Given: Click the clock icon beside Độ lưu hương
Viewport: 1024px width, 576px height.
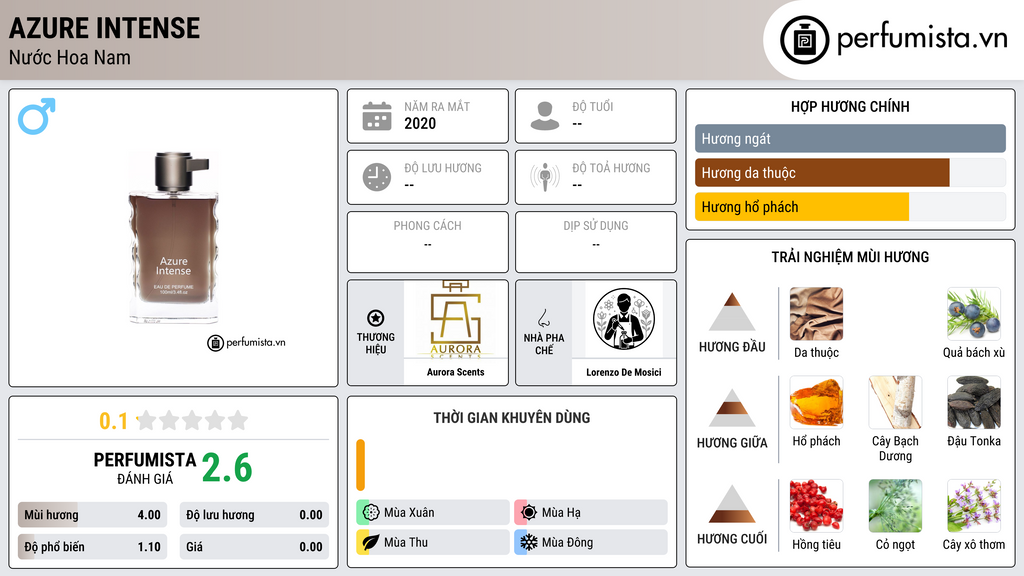Looking at the screenshot, I should tap(377, 177).
